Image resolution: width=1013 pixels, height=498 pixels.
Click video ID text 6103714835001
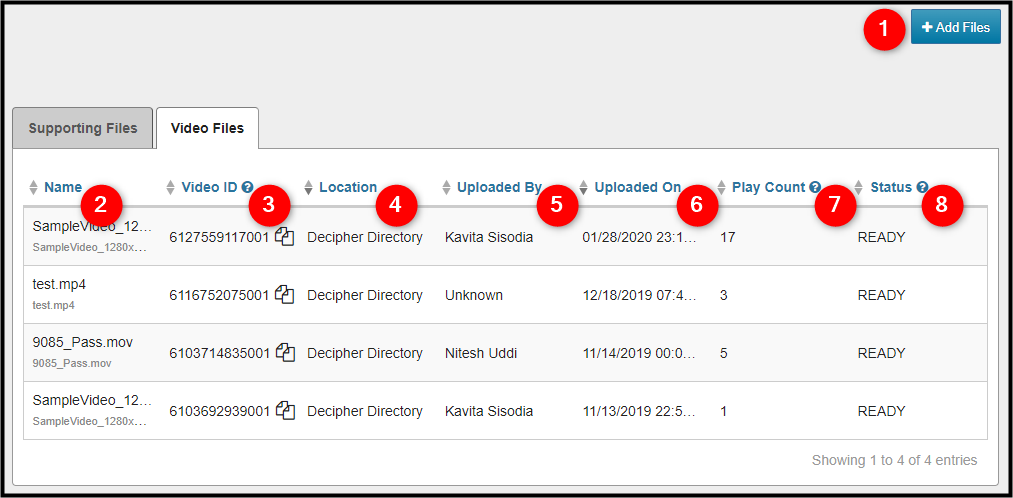(x=219, y=353)
